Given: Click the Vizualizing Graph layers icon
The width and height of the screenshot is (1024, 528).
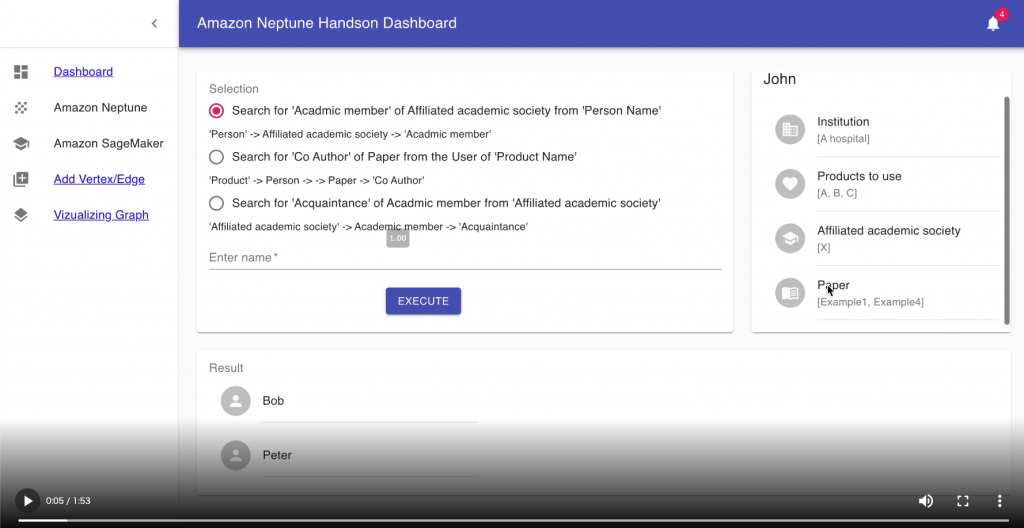Looking at the screenshot, I should pos(21,215).
